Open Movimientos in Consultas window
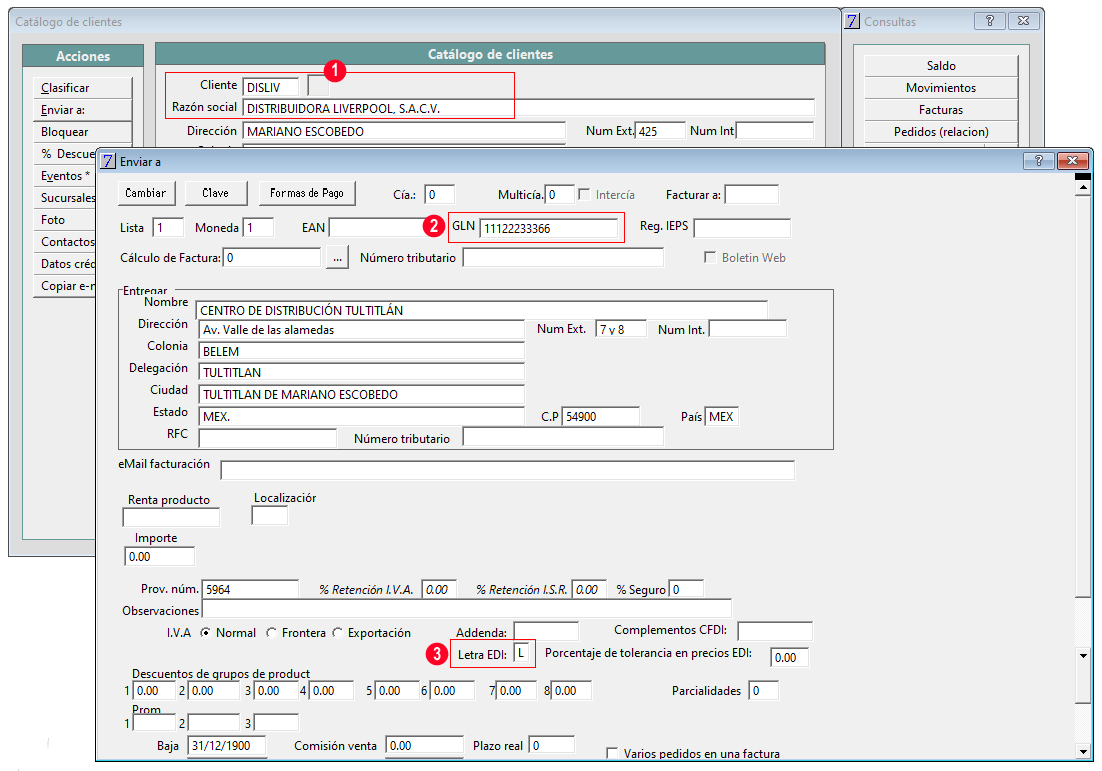Image resolution: width=1102 pixels, height=771 pixels. tap(940, 88)
